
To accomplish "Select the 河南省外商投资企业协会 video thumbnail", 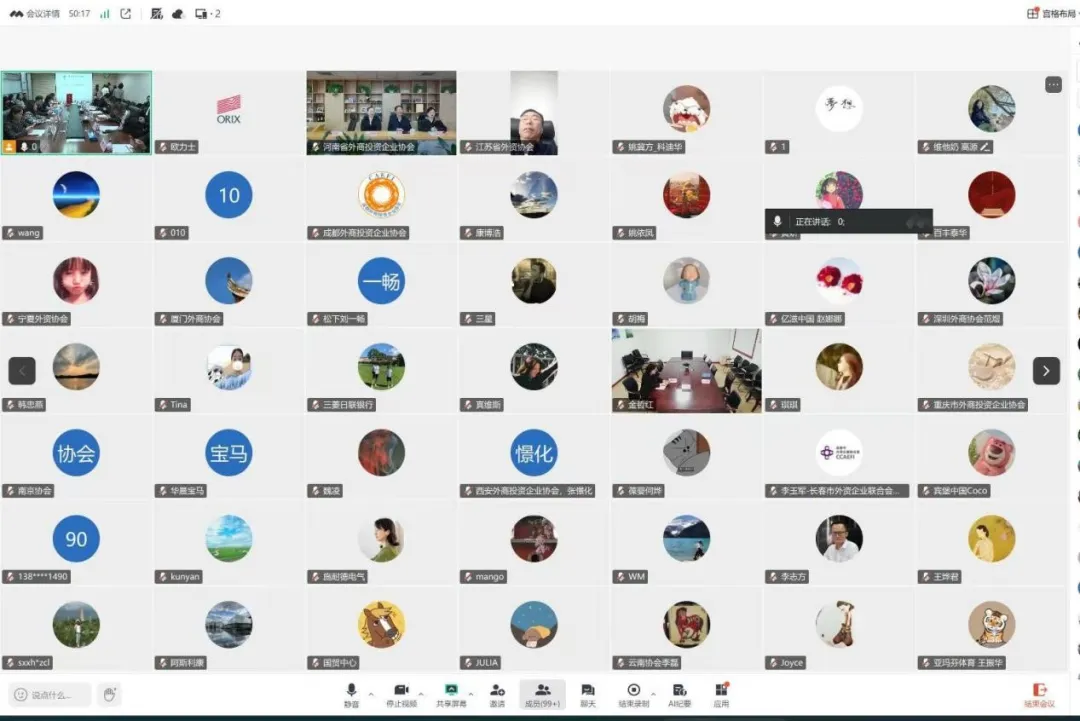I will [381, 112].
